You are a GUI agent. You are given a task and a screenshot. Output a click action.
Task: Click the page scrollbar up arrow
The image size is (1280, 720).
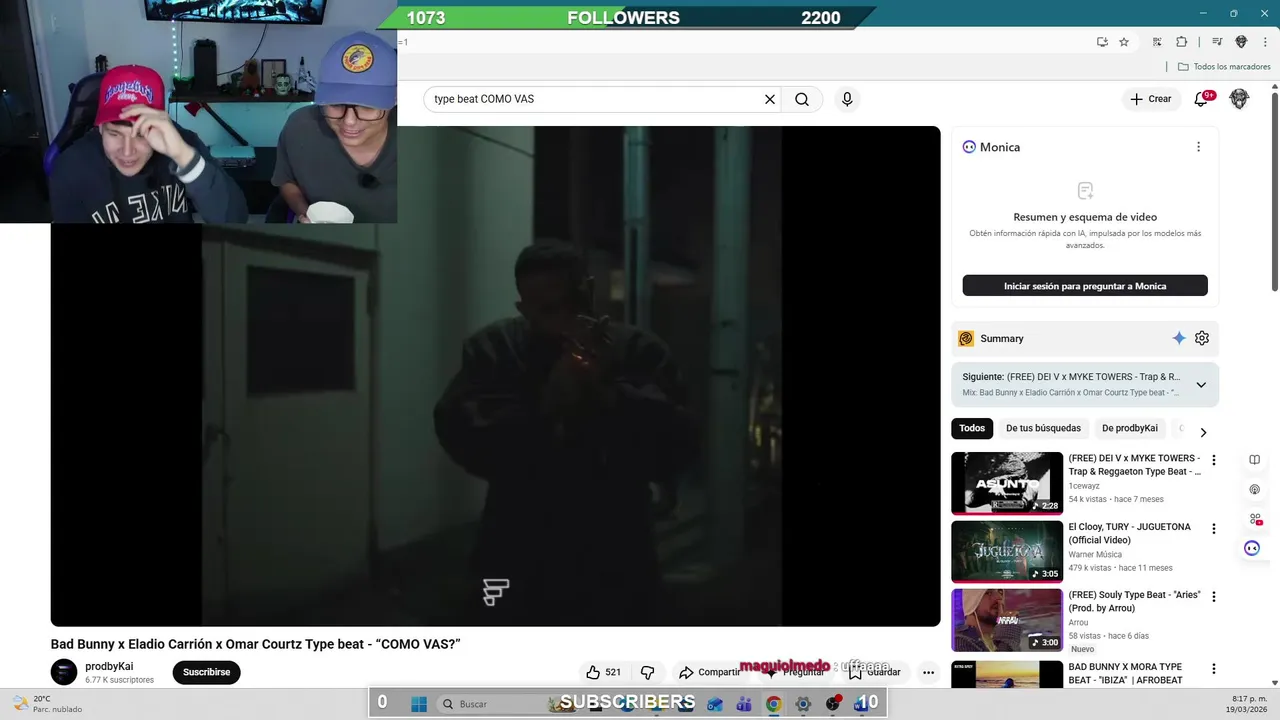pyautogui.click(x=1275, y=88)
